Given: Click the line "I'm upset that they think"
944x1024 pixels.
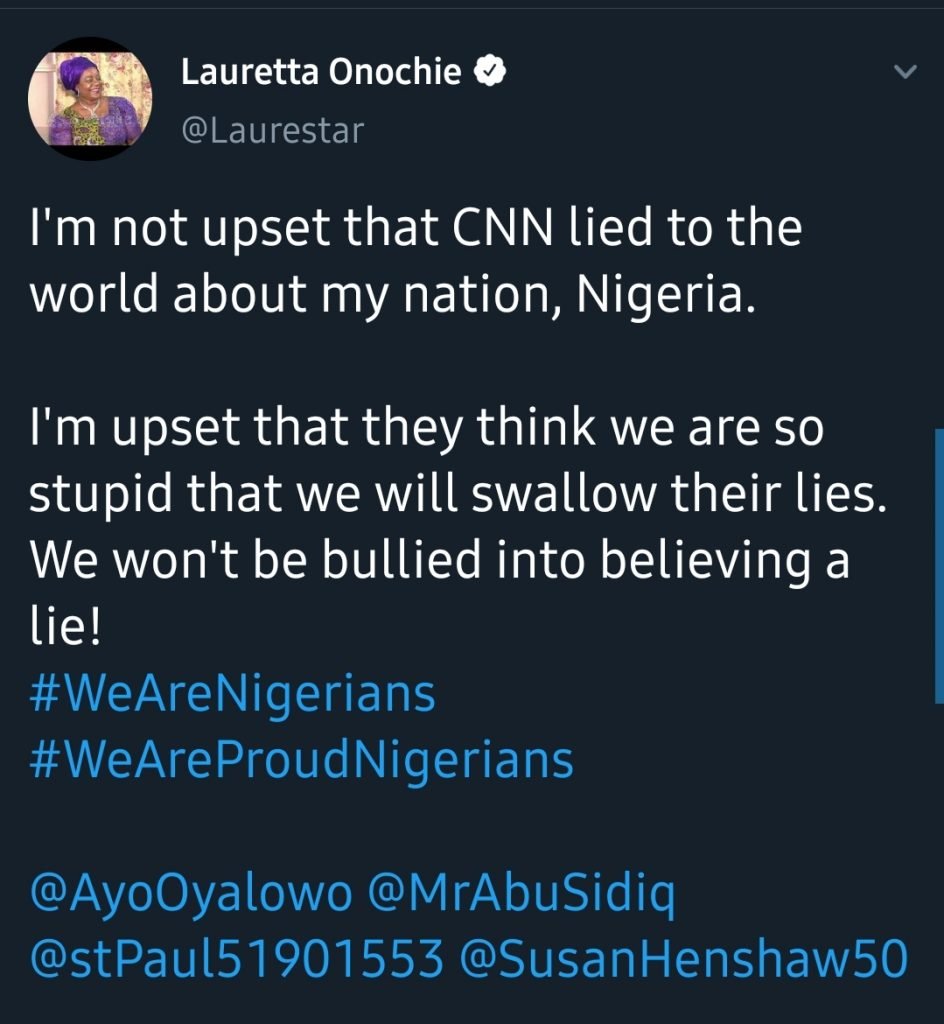Looking at the screenshot, I should tap(426, 430).
